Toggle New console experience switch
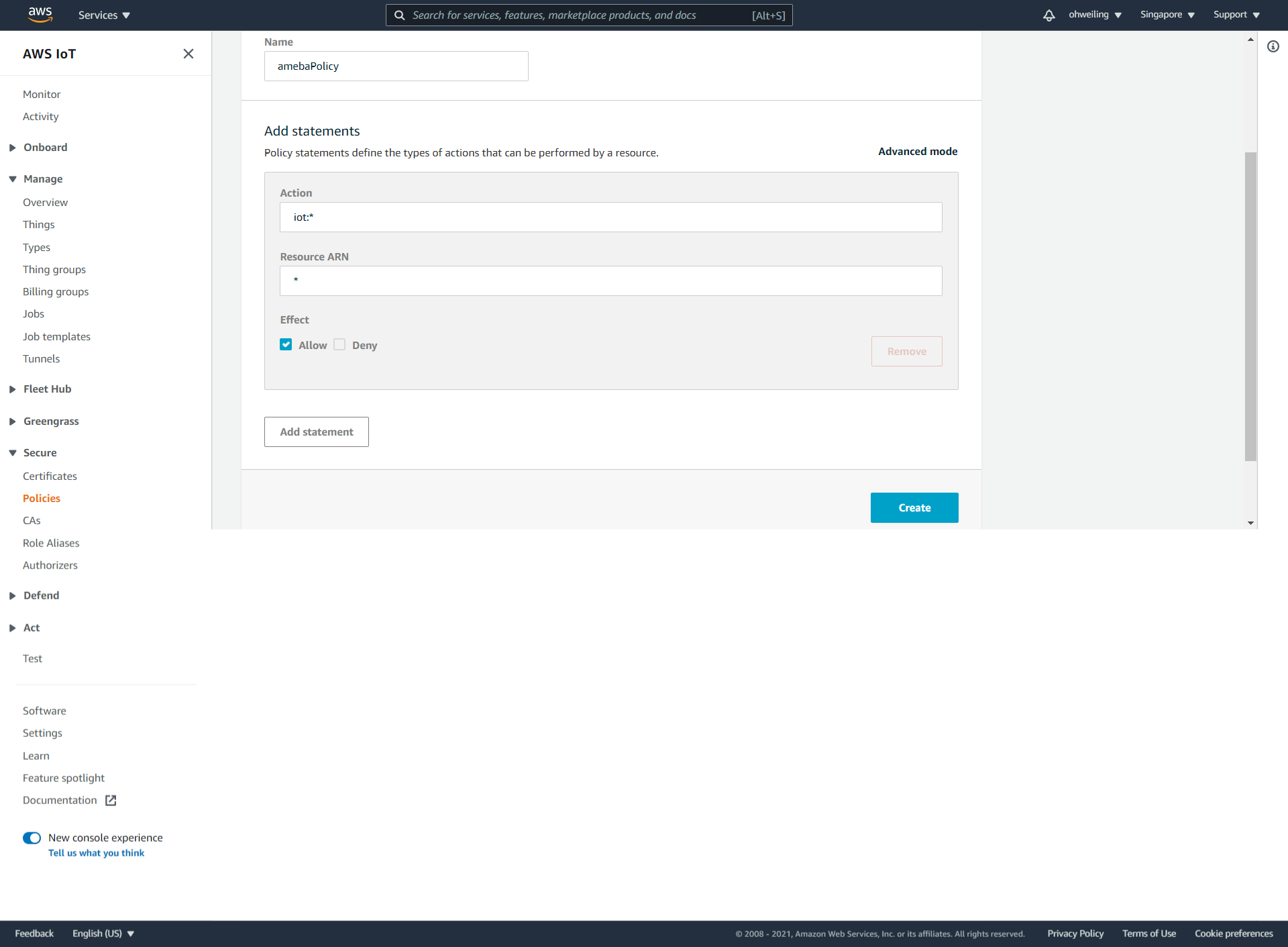 point(32,838)
